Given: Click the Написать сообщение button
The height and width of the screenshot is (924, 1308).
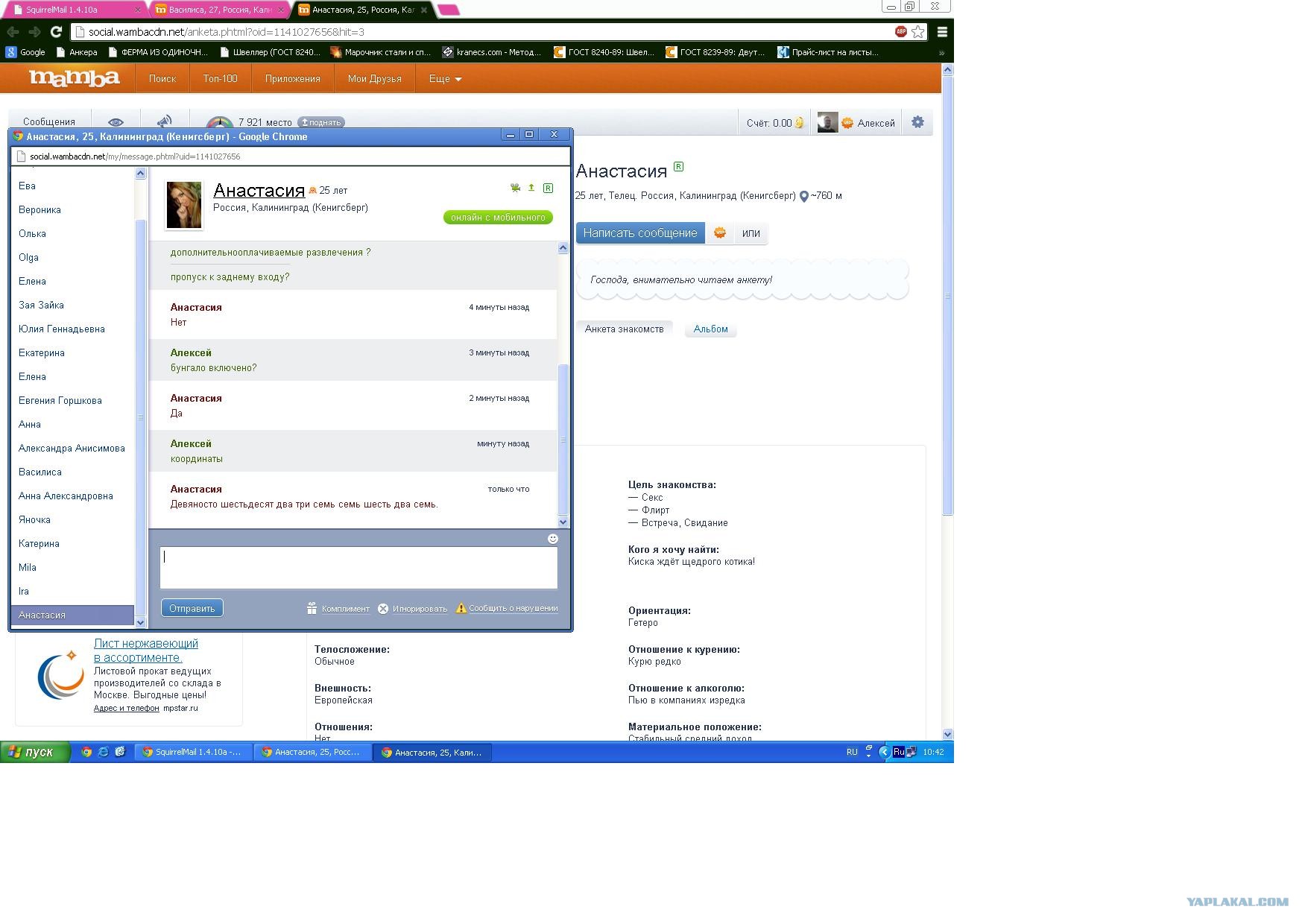Looking at the screenshot, I should (x=639, y=232).
